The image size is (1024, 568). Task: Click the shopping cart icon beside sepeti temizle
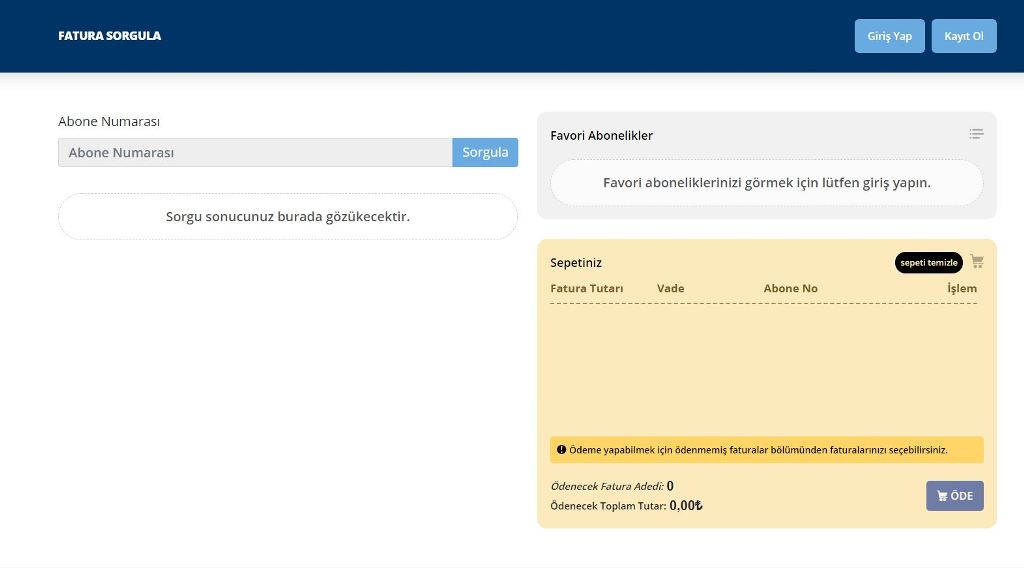977,262
